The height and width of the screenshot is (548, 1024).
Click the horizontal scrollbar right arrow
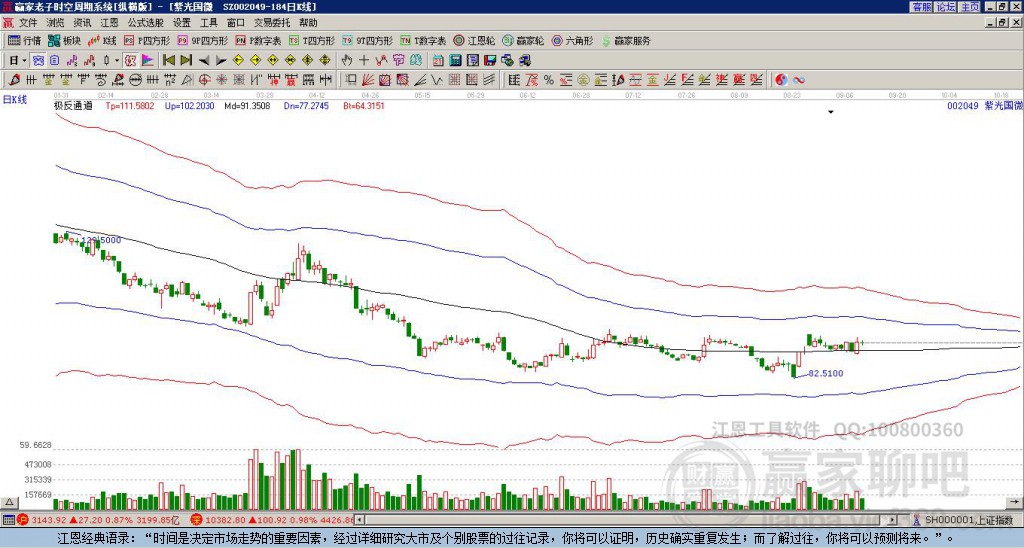[x=893, y=520]
